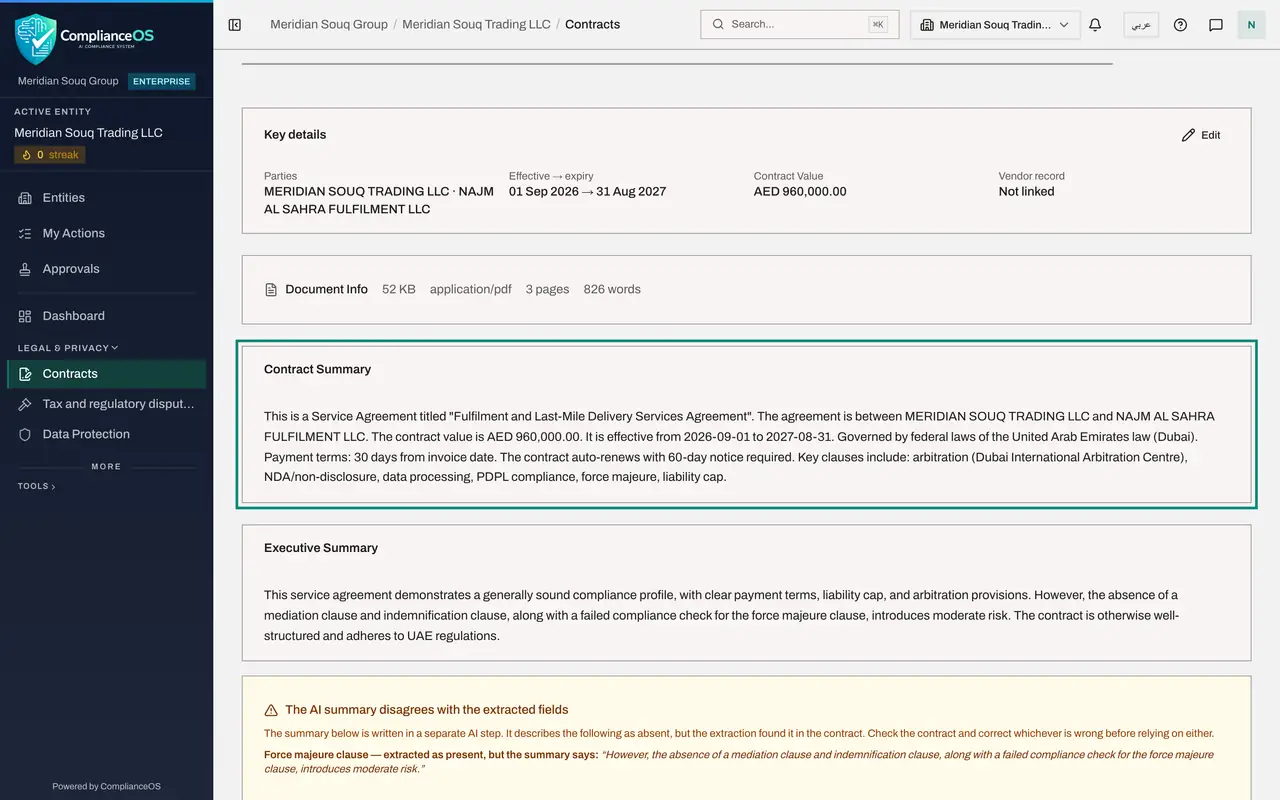Collapse the sidebar panel toggle icon

(235, 25)
